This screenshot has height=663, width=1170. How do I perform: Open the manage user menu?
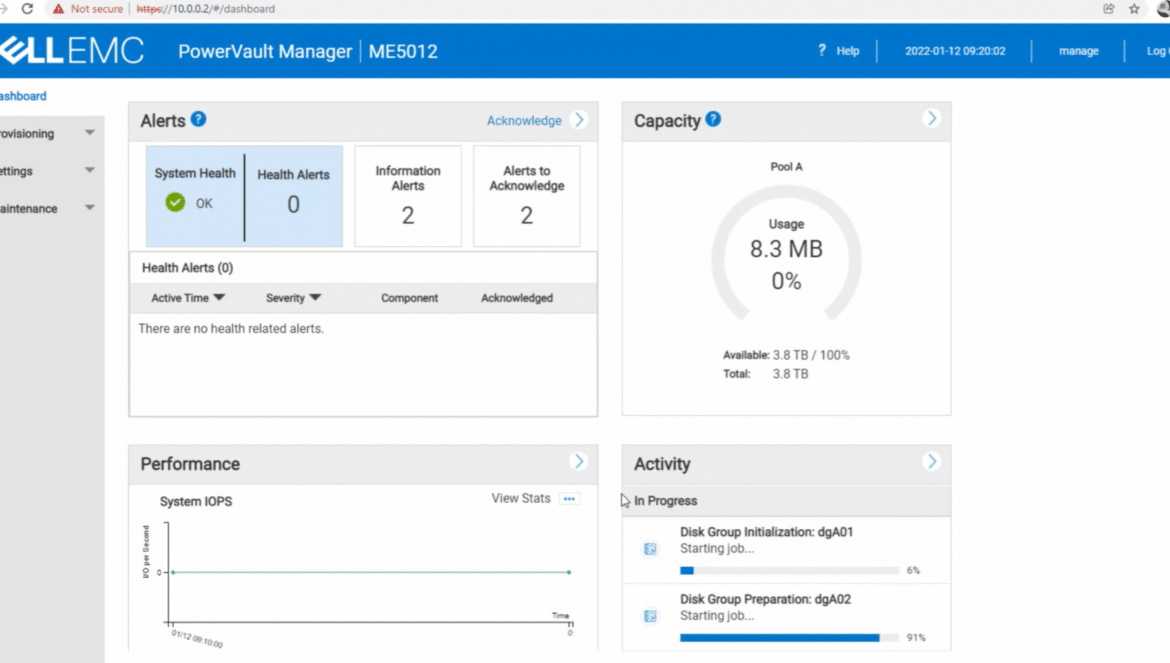pyautogui.click(x=1078, y=51)
